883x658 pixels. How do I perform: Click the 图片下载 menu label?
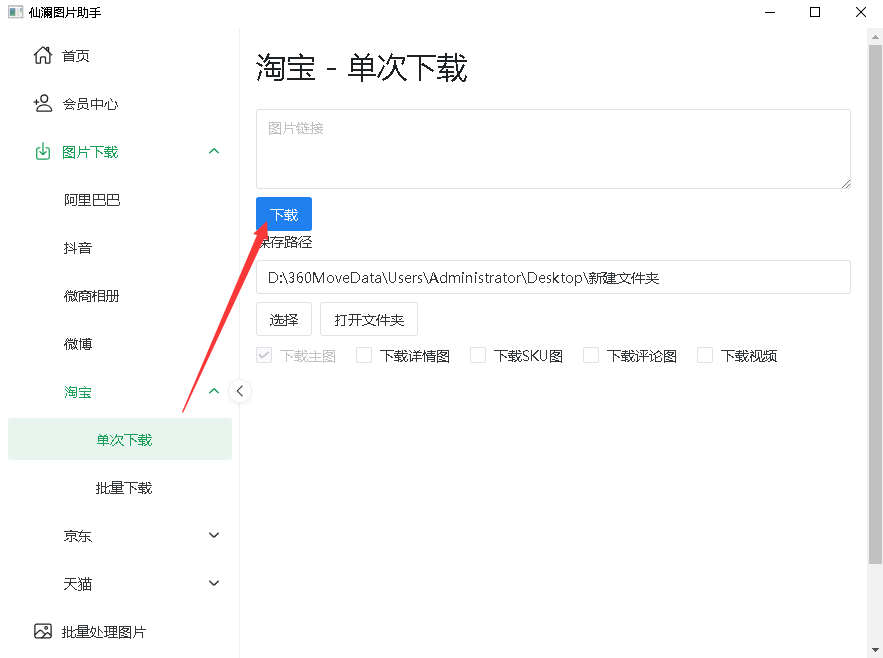pyautogui.click(x=90, y=152)
